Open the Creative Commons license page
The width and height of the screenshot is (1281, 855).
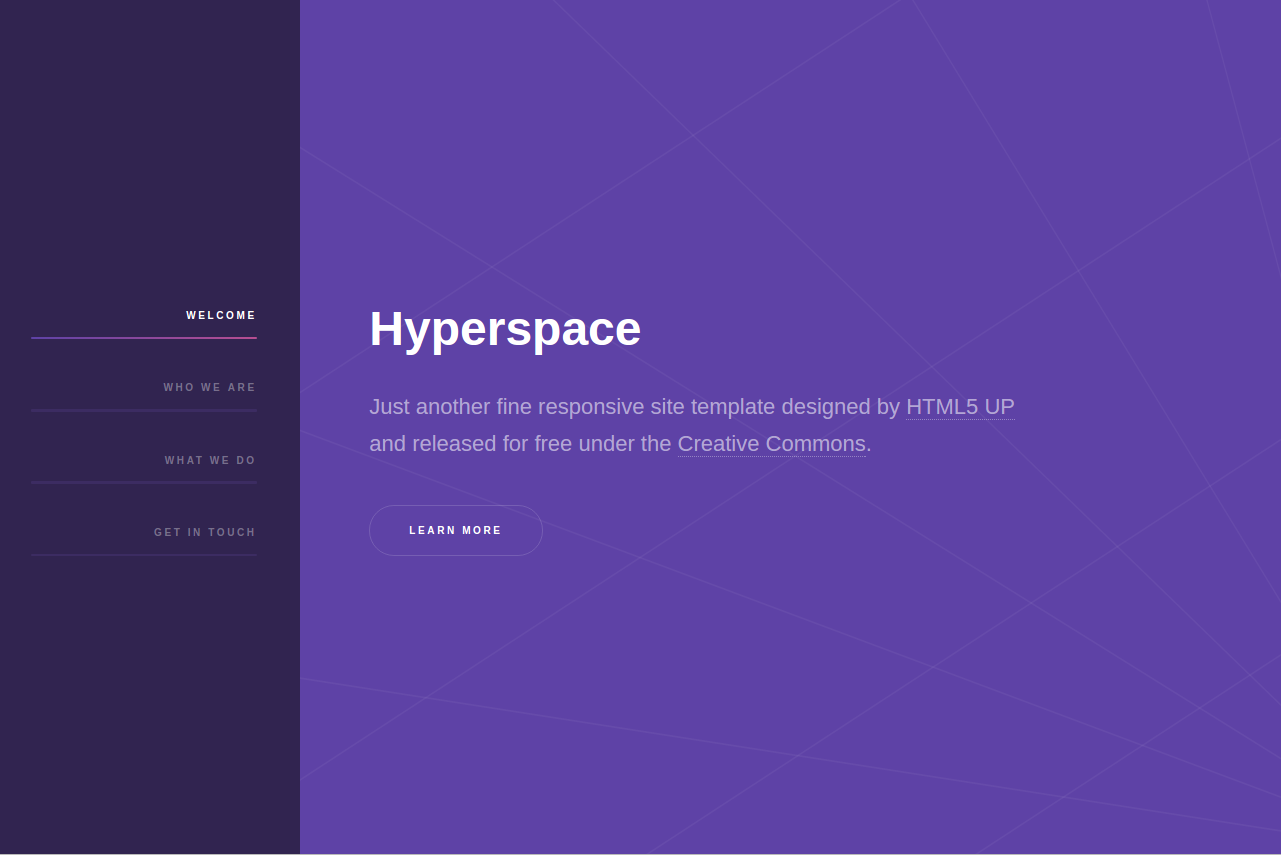pyautogui.click(x=771, y=443)
